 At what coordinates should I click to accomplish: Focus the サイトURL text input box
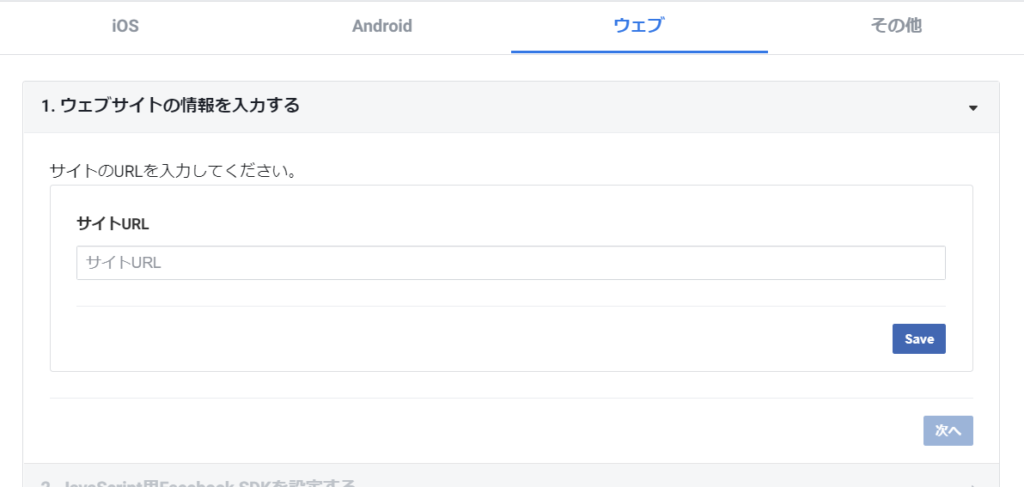[x=511, y=263]
